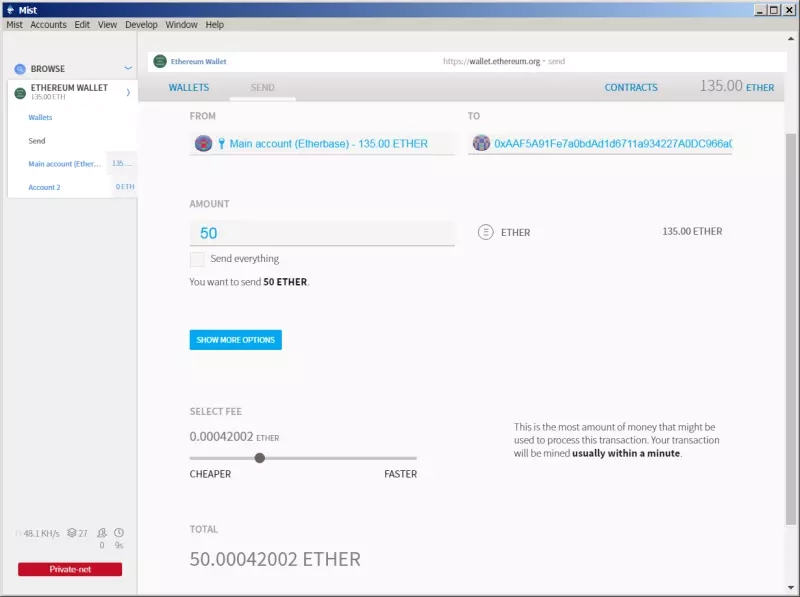Click the FASTER label

(x=401, y=474)
